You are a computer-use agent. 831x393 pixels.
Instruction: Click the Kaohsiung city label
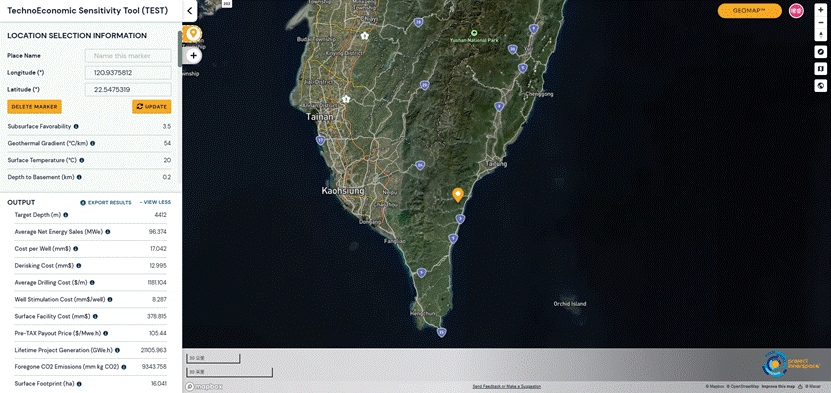coord(344,190)
